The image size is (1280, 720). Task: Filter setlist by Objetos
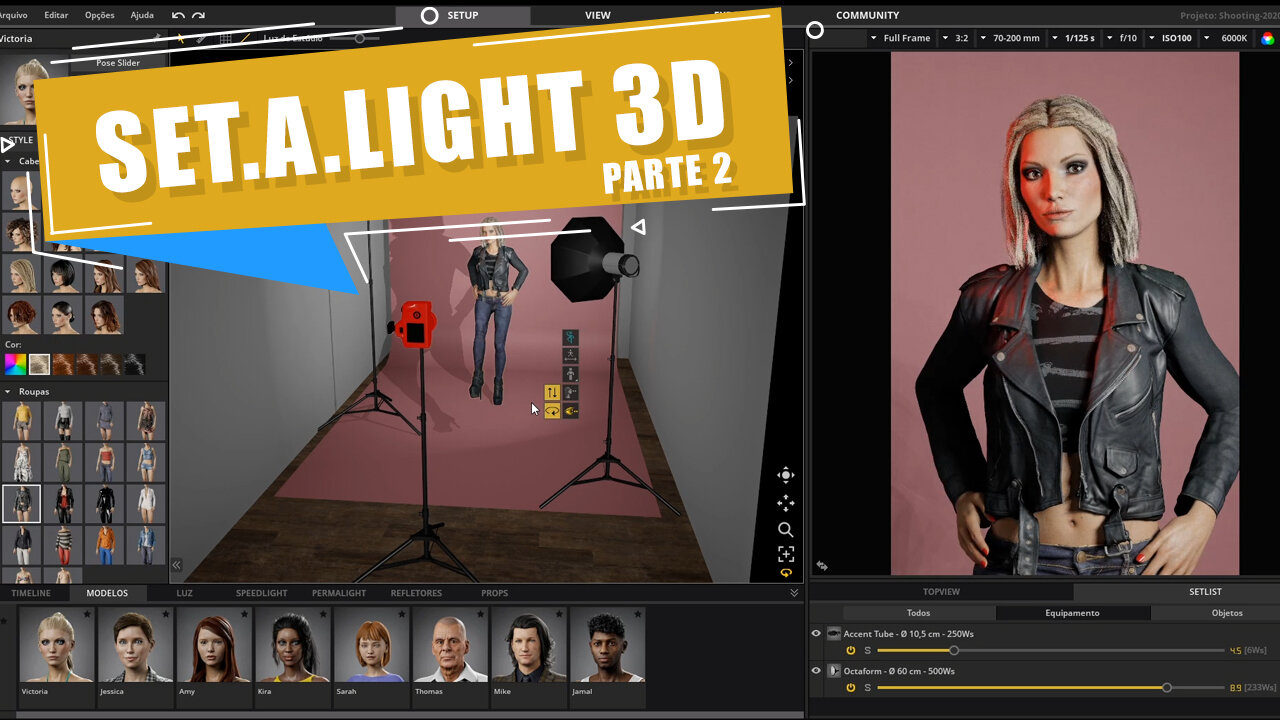(1227, 613)
